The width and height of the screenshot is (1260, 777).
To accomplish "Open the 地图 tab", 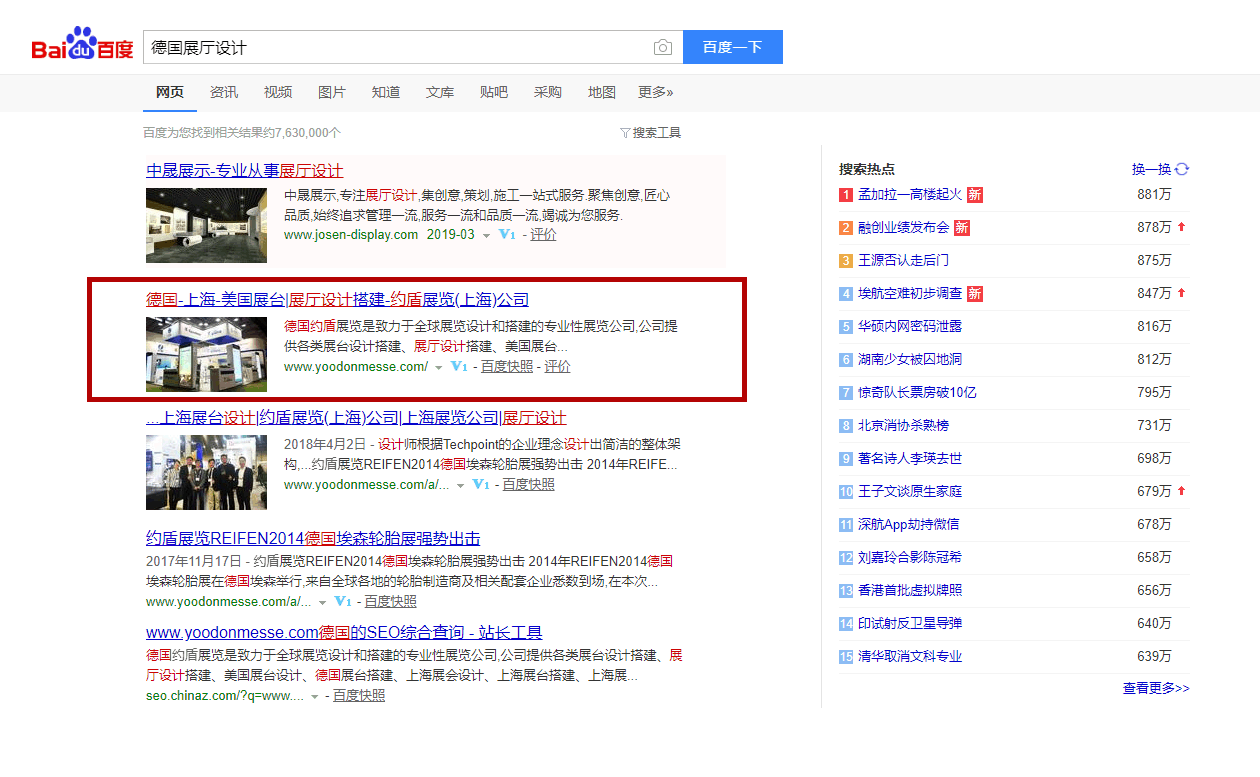I will coord(602,92).
